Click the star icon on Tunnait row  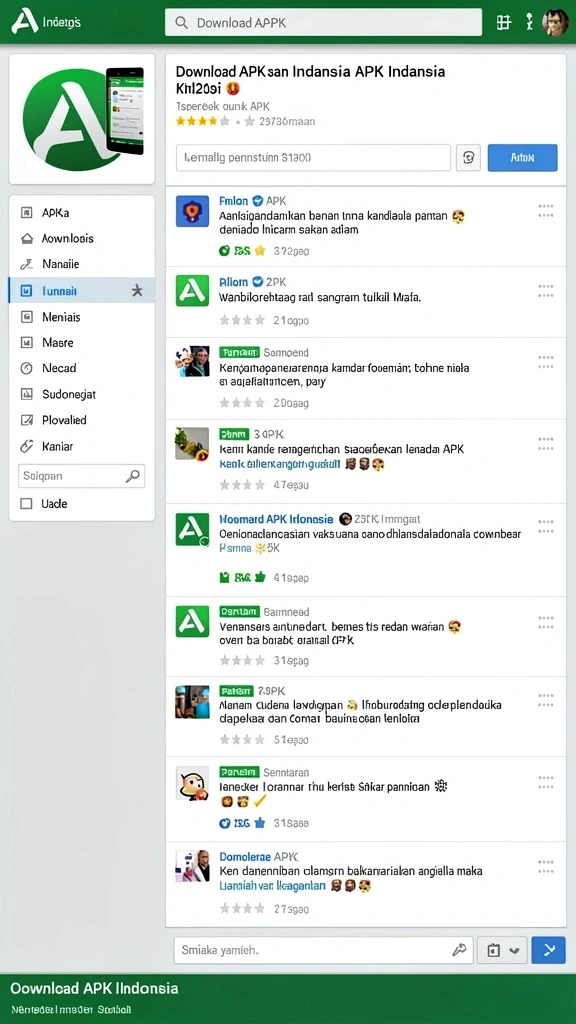tap(137, 291)
